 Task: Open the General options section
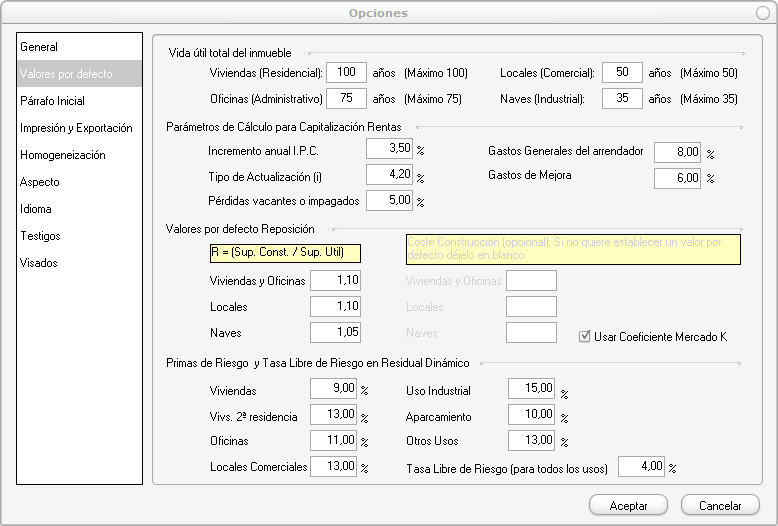pos(39,47)
